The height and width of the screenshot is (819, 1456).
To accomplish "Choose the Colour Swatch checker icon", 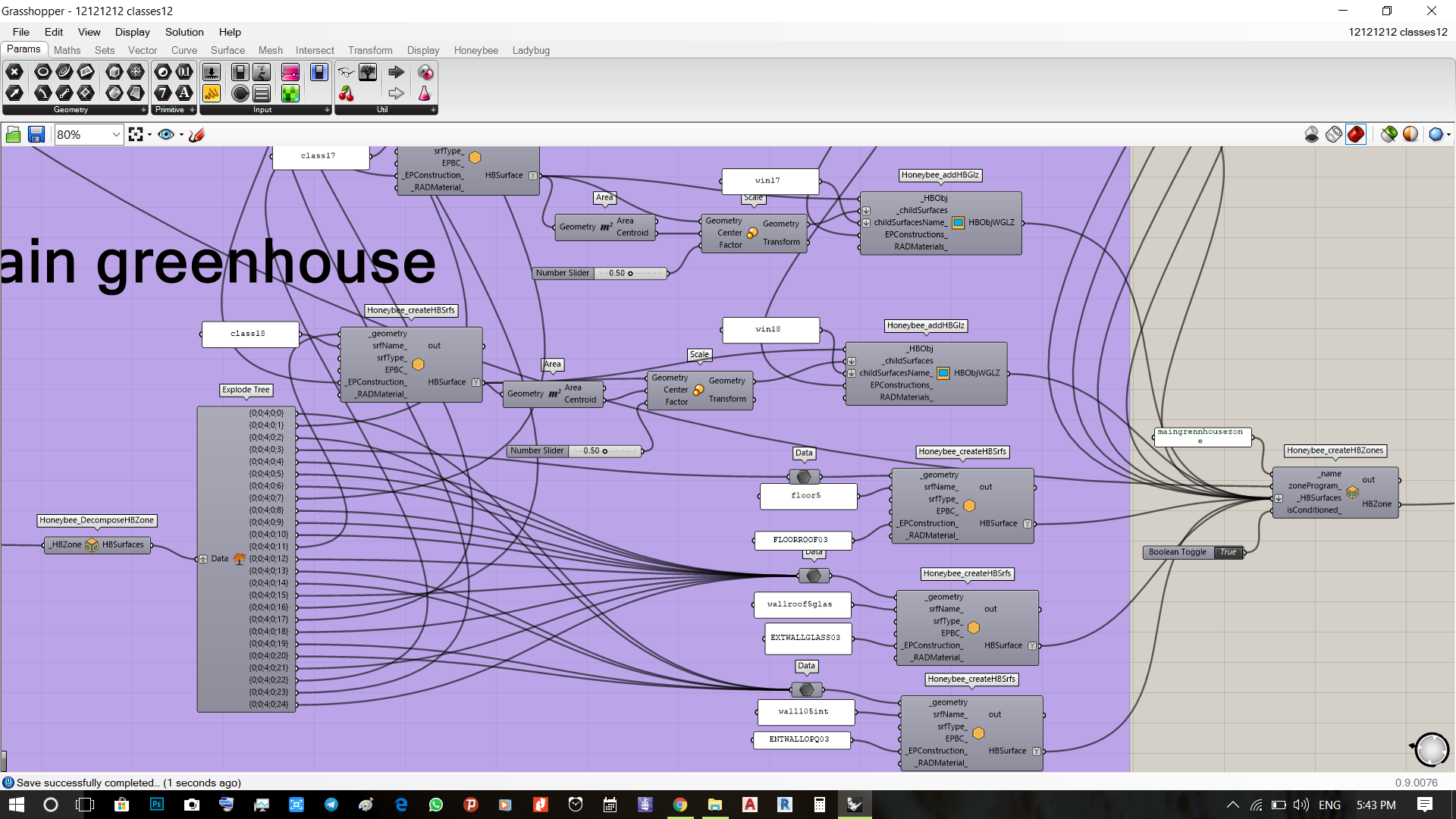I will click(290, 93).
